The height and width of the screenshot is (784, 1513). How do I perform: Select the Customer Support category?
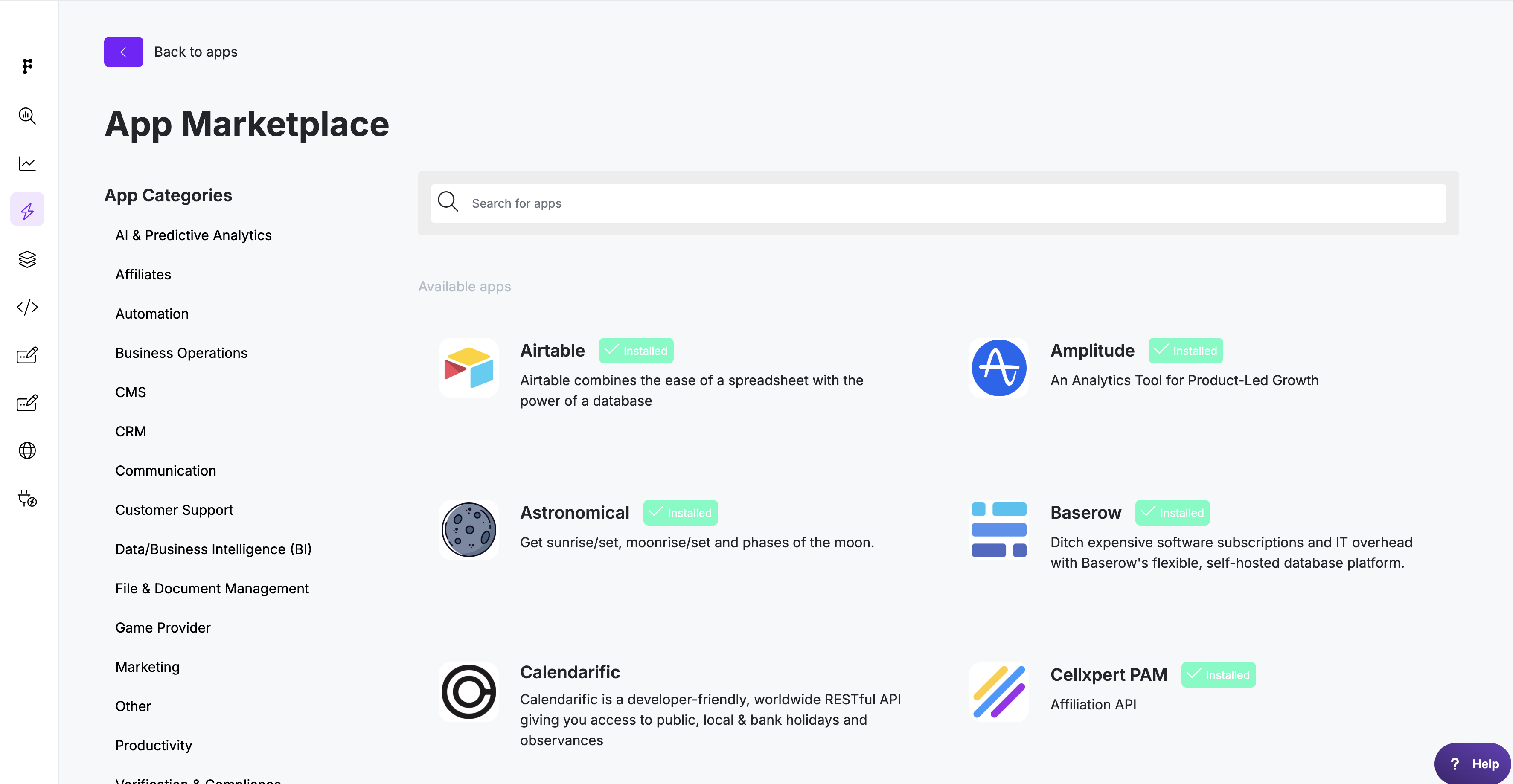pos(174,510)
